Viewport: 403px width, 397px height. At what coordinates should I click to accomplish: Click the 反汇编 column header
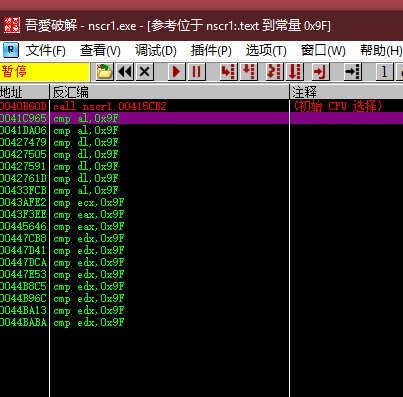[x=170, y=92]
